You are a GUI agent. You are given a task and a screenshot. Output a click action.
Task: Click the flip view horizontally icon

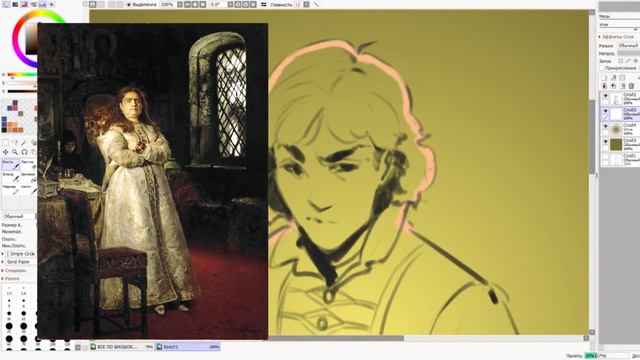(264, 4)
